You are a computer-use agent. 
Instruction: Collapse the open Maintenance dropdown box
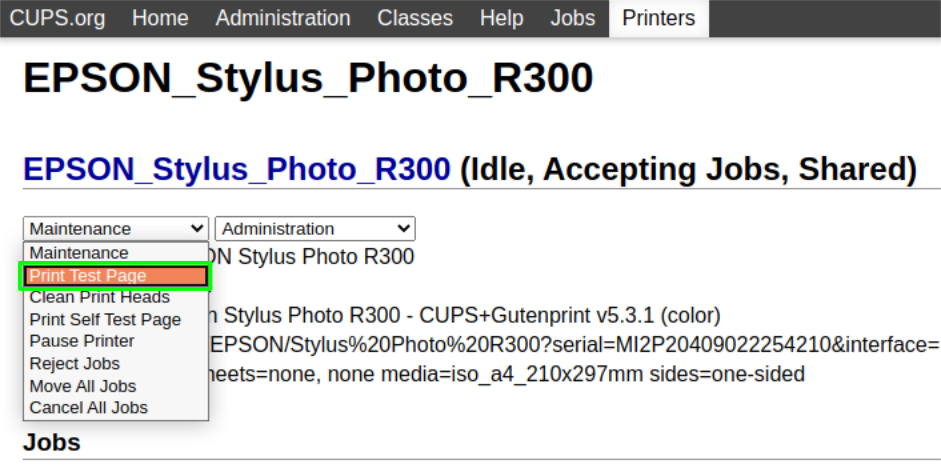point(116,229)
